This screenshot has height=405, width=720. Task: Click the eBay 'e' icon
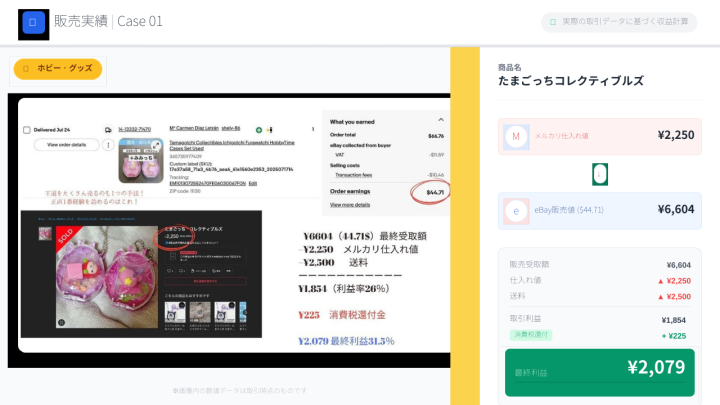pos(516,211)
